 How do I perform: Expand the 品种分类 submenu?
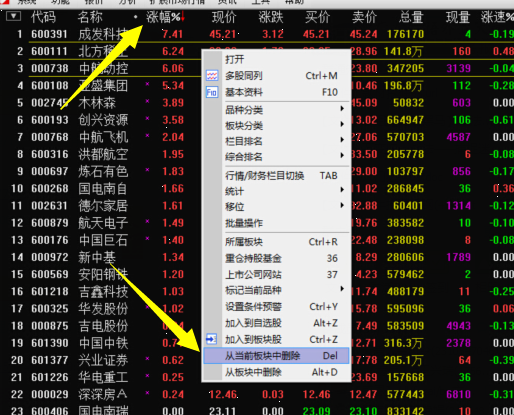[342, 108]
